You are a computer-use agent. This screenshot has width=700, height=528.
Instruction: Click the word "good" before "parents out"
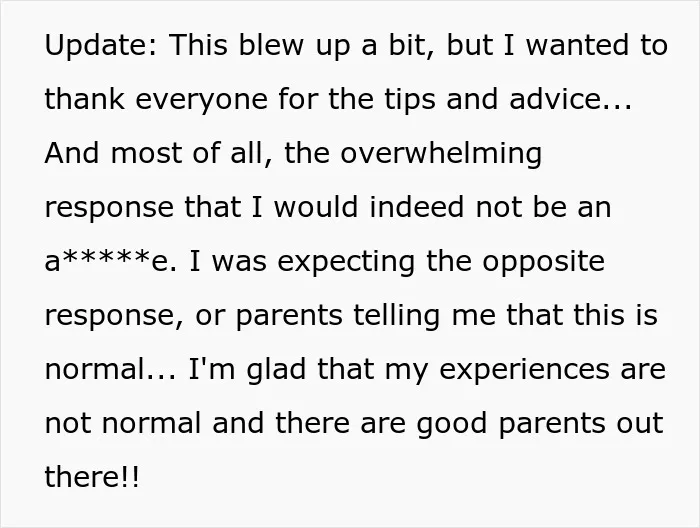(x=451, y=425)
